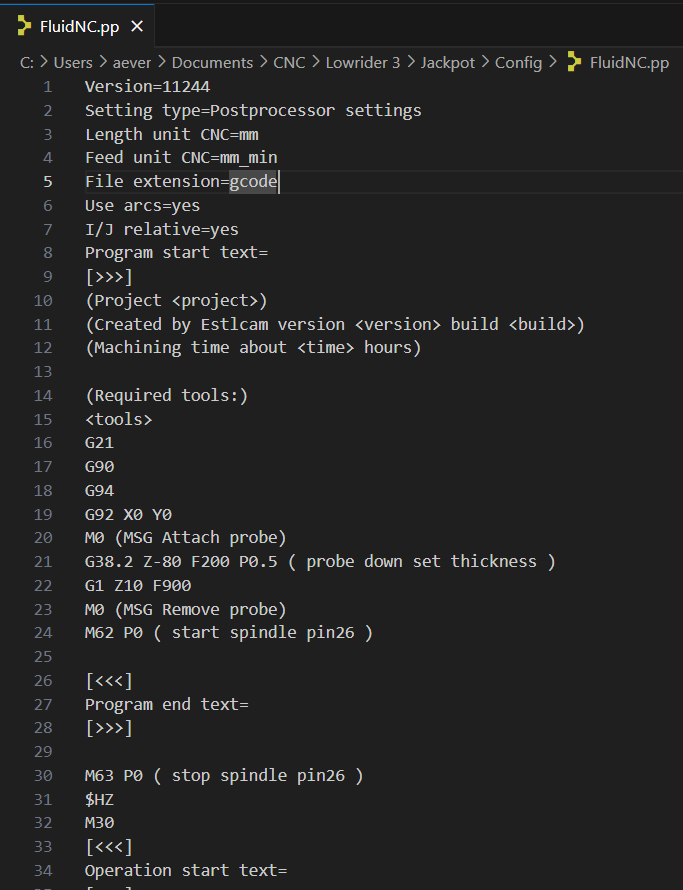Click the C: drive entry in the breadcrumb
This screenshot has height=890, width=683.
(x=25, y=62)
